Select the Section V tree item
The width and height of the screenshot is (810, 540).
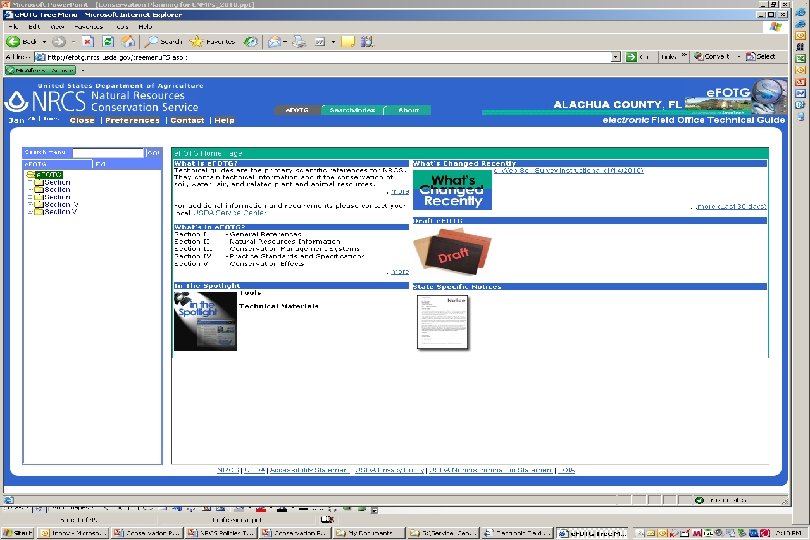[x=60, y=212]
